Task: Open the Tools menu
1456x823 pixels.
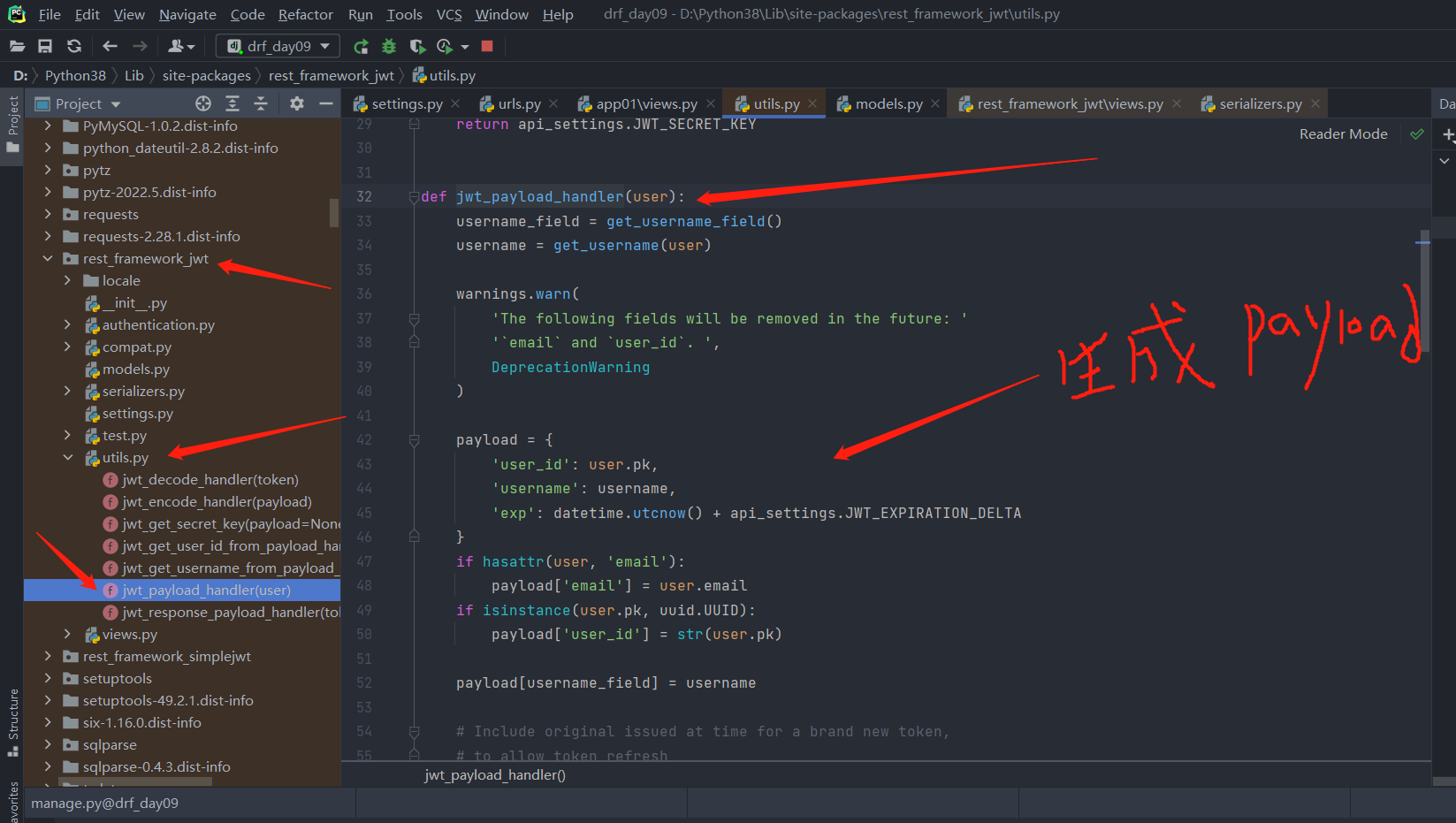Action: click(404, 14)
